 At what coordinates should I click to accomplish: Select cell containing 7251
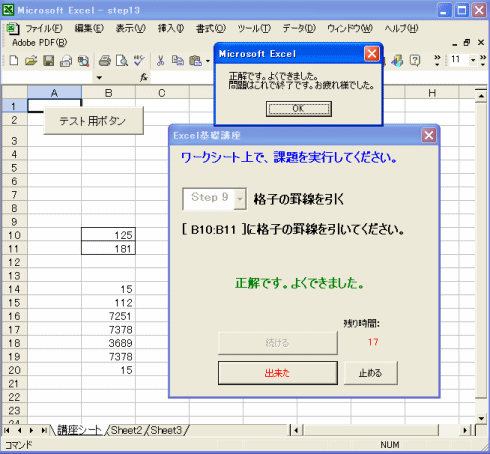[x=108, y=316]
